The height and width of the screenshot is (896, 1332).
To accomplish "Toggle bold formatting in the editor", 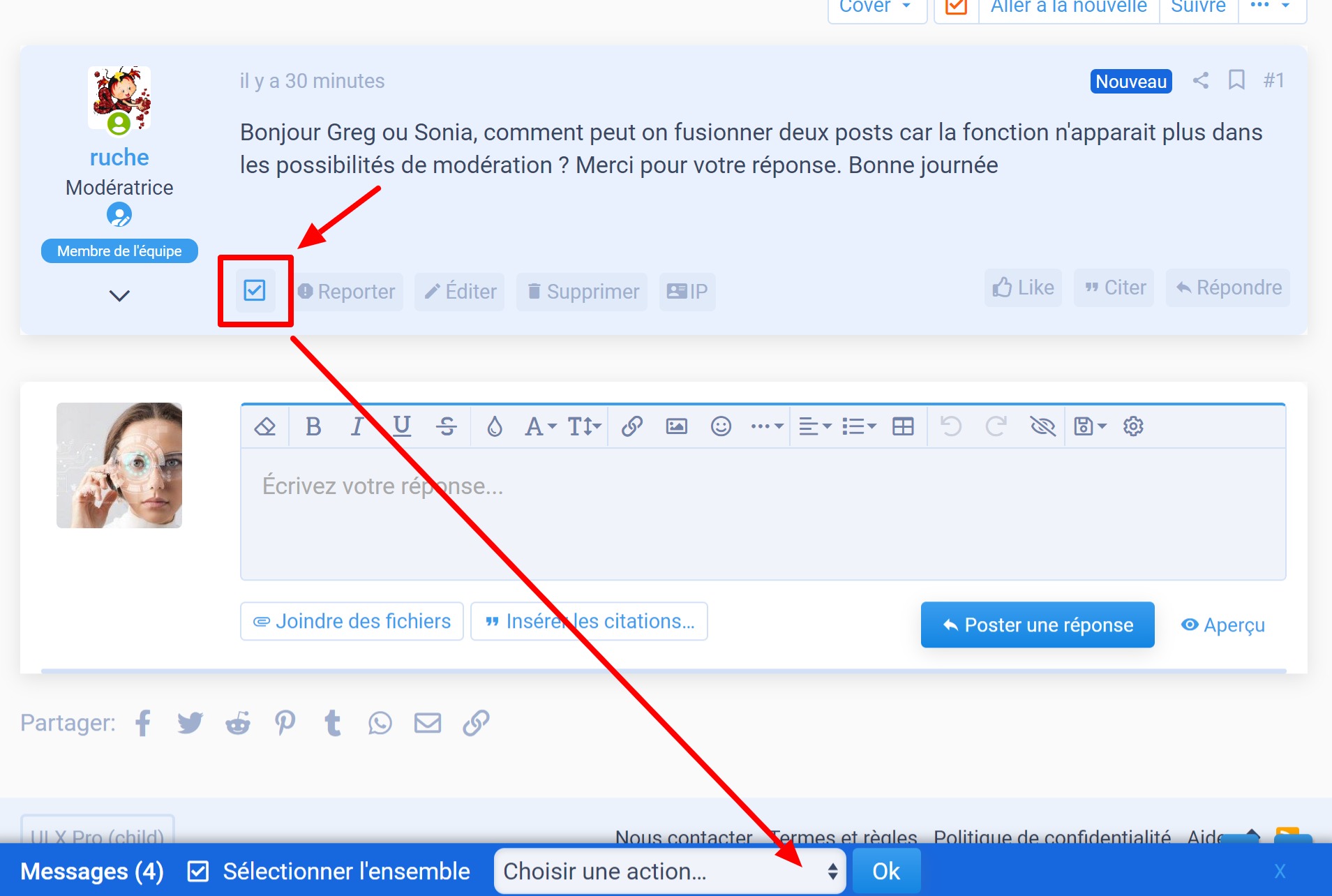I will [313, 426].
